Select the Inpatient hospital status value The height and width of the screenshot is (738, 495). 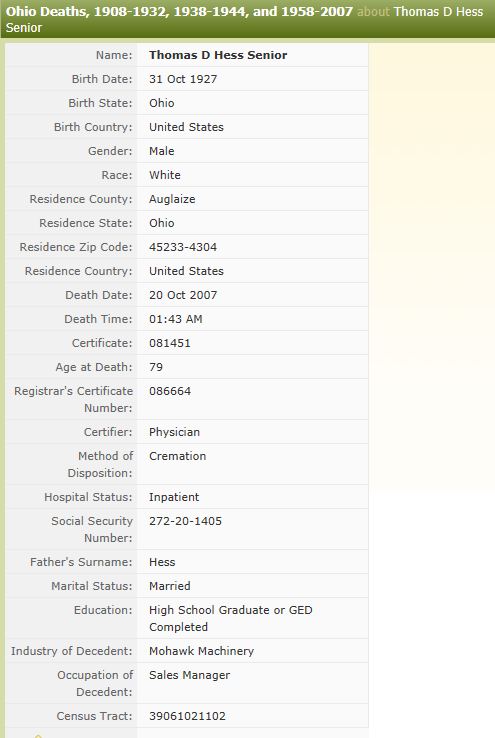click(x=174, y=497)
